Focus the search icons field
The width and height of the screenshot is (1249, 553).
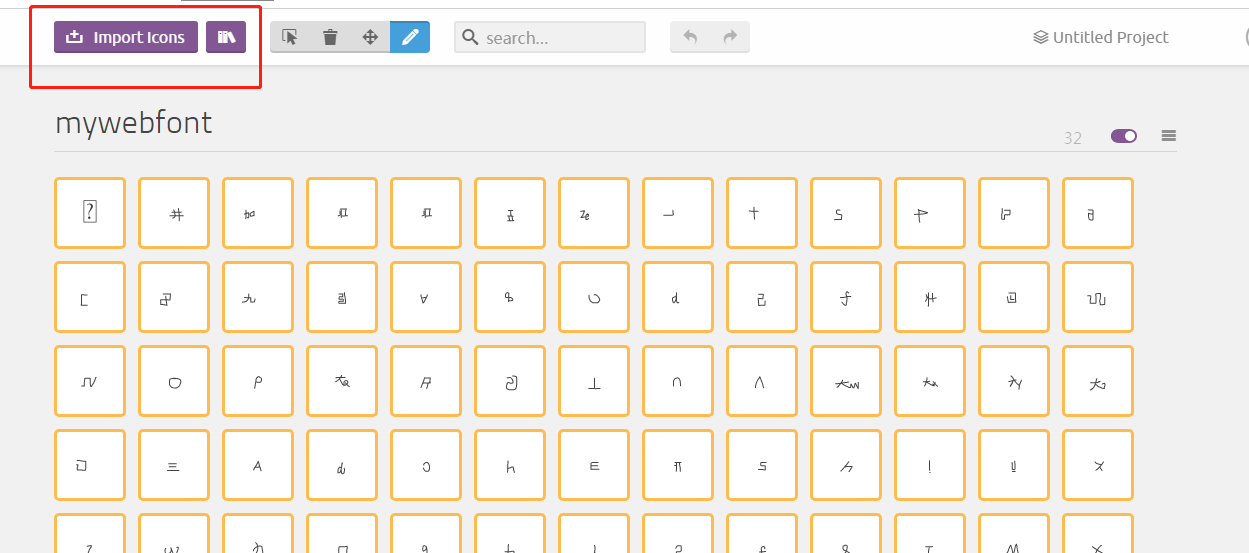coord(550,37)
